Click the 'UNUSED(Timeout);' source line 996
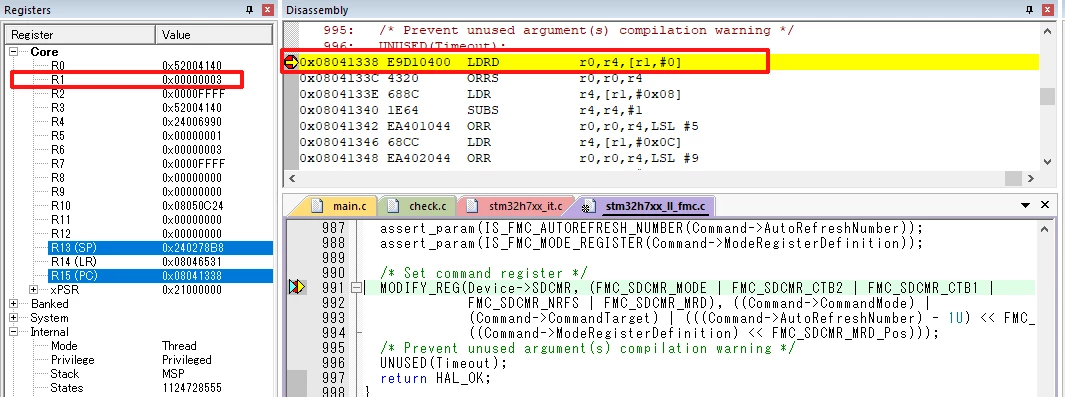Screen dimensions: 1065x397 pyautogui.click(x=444, y=363)
